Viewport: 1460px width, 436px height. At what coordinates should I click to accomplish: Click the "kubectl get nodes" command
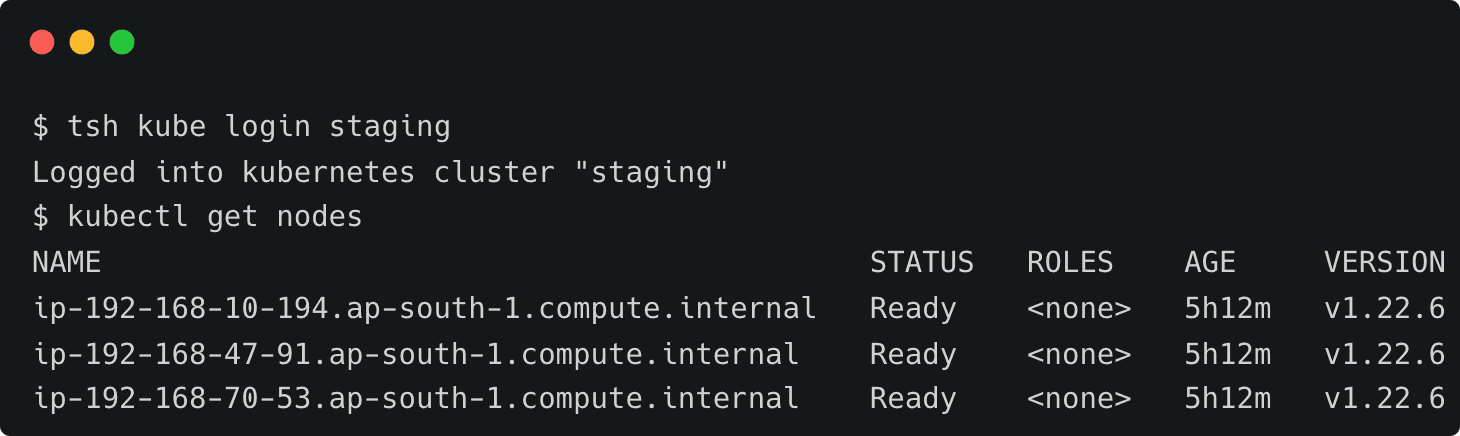tap(214, 217)
